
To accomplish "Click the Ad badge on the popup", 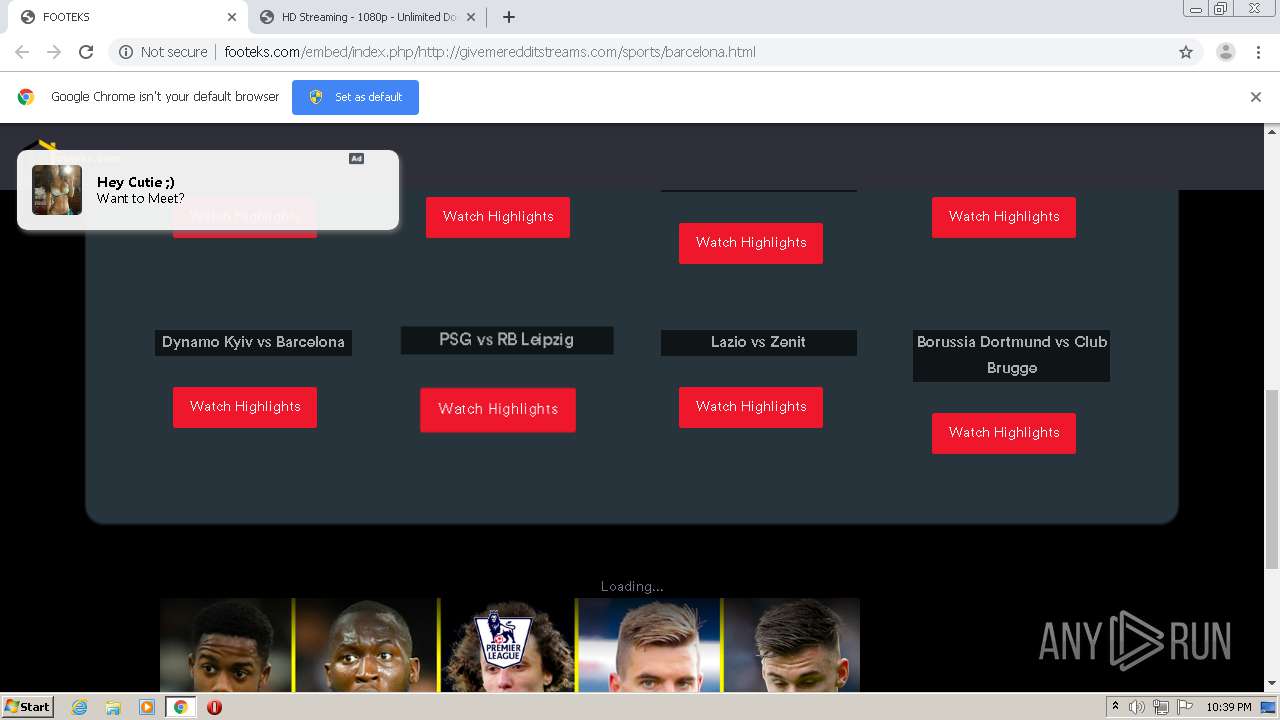I will click(x=356, y=158).
